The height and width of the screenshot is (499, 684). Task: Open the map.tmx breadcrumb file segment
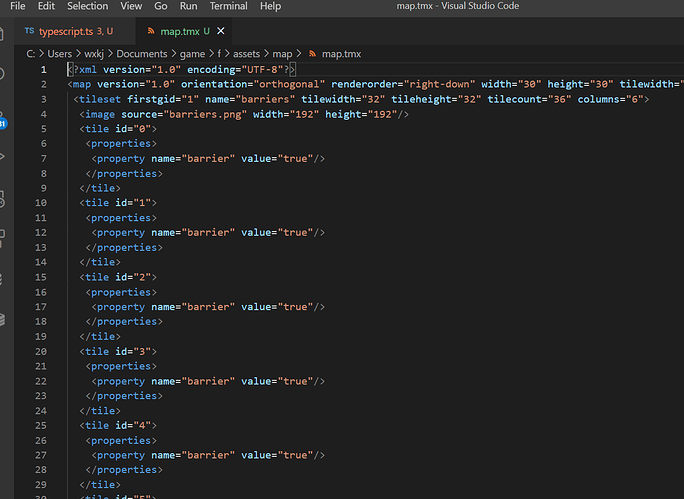pos(341,54)
